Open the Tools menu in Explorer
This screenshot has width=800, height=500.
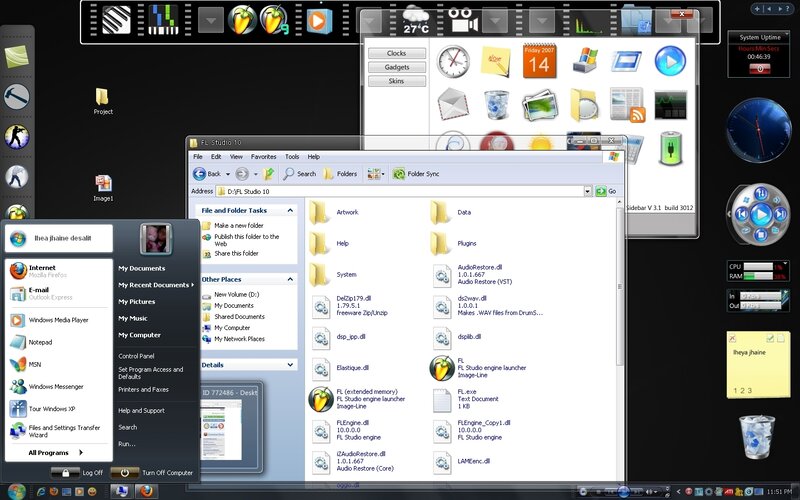click(x=292, y=157)
